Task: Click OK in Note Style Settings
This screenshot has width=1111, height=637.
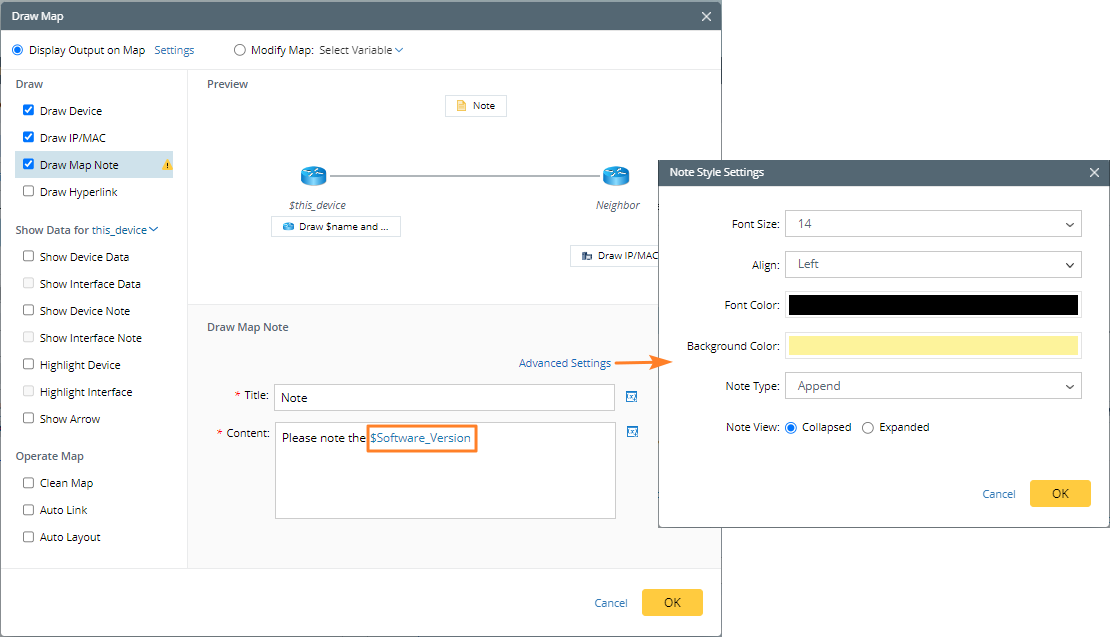Action: coord(1060,493)
